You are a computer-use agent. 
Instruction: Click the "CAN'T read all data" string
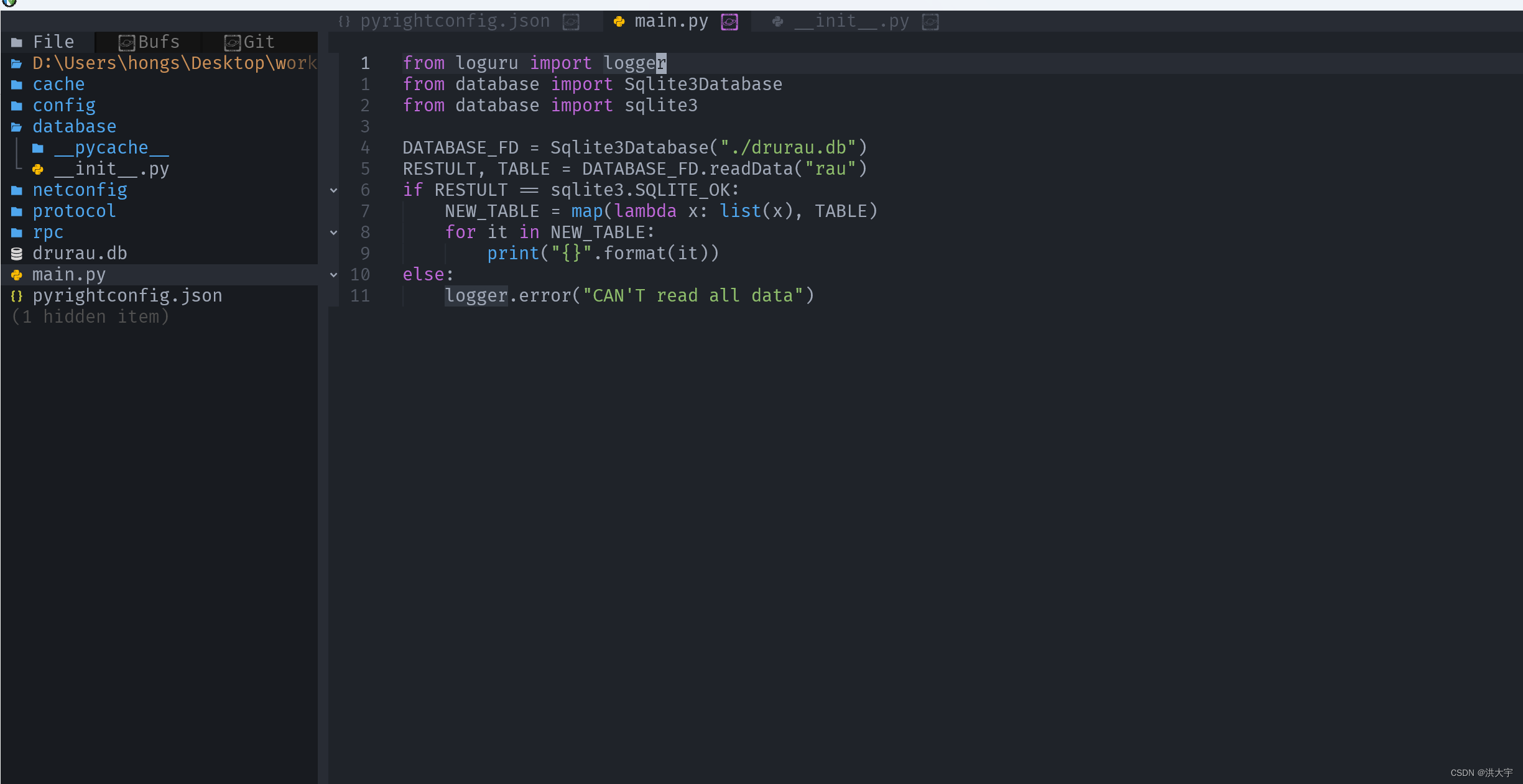pyautogui.click(x=693, y=295)
